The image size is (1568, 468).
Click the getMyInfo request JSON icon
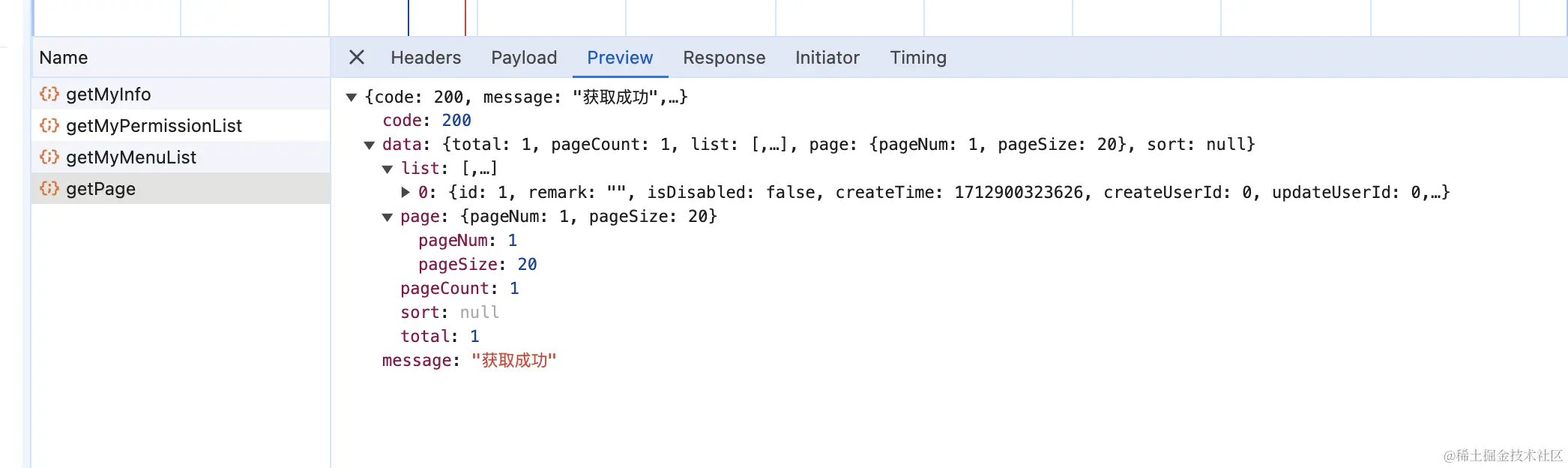(49, 94)
